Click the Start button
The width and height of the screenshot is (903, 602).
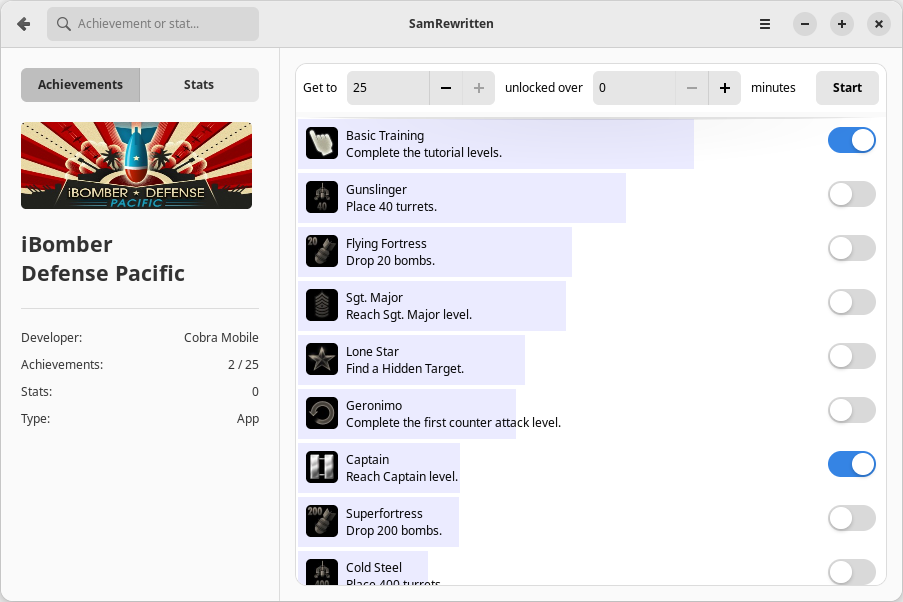click(847, 88)
